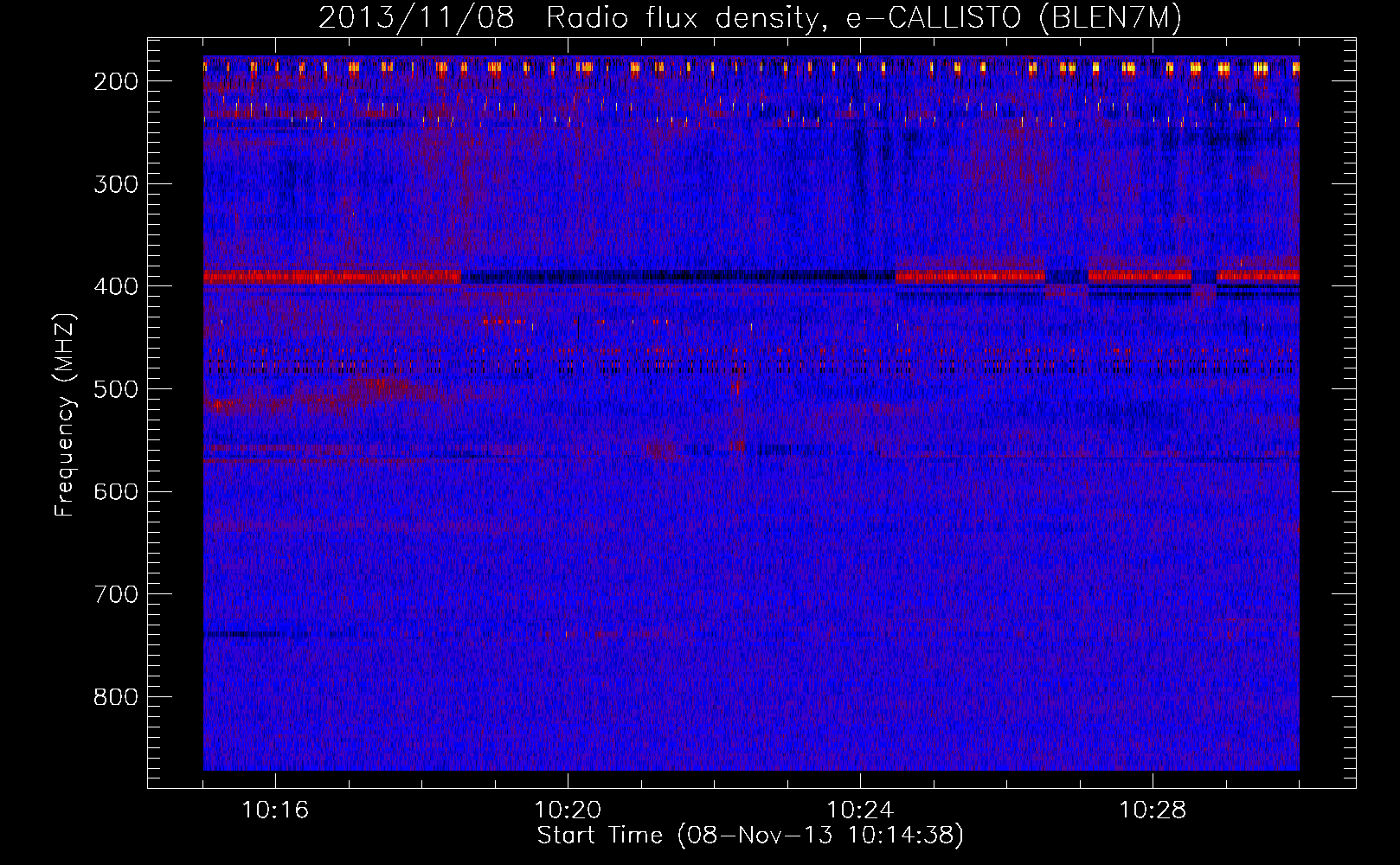This screenshot has height=865, width=1400.
Task: Click the 800 frequency tick label
Action: point(115,697)
